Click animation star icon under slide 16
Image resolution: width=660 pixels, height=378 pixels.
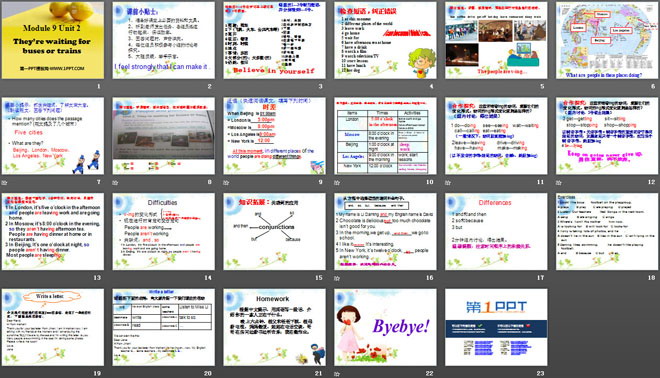[x=337, y=278]
